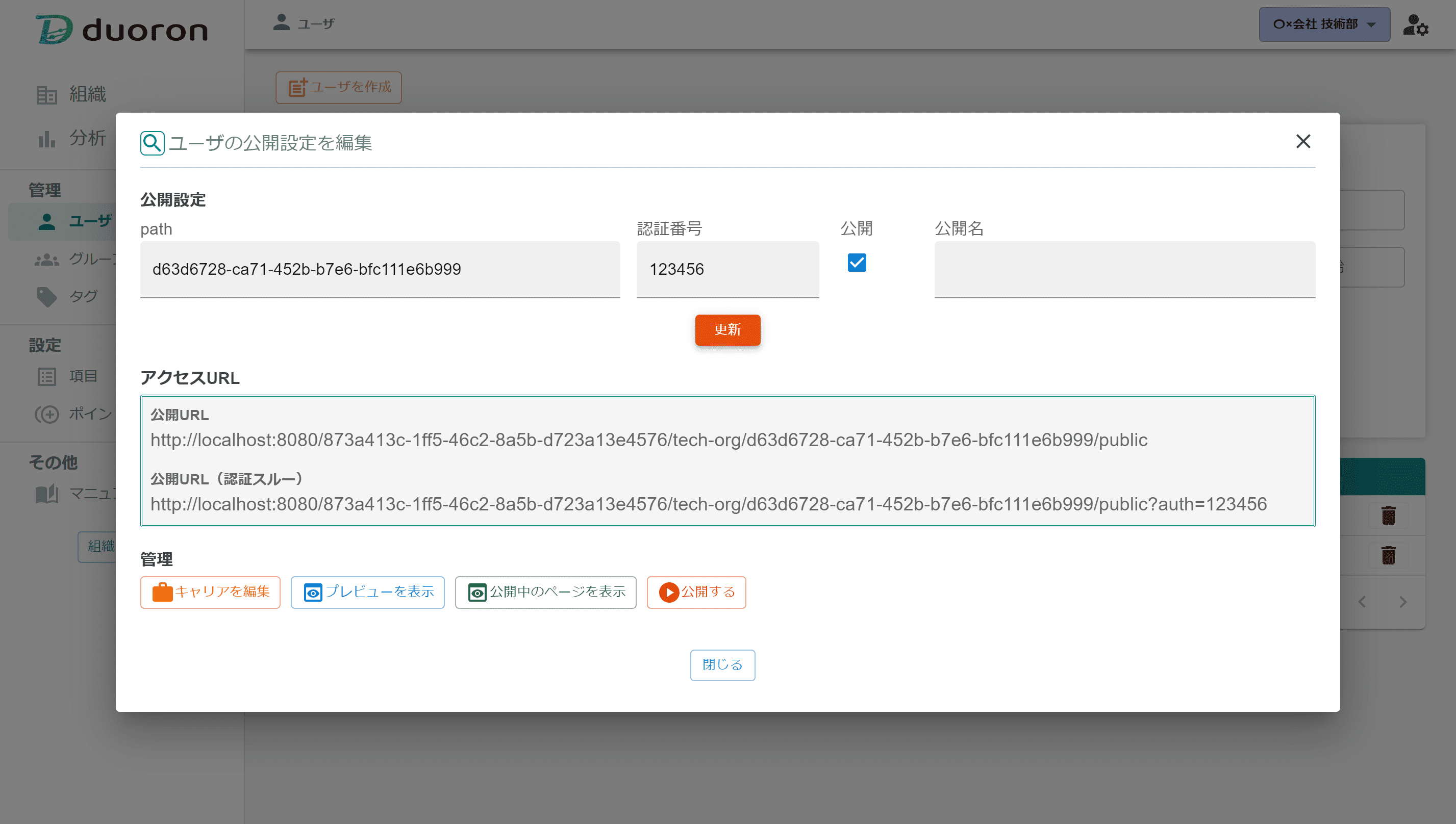Click the 組織 button at sidebar bottom
Image resolution: width=1456 pixels, height=824 pixels.
(x=97, y=546)
